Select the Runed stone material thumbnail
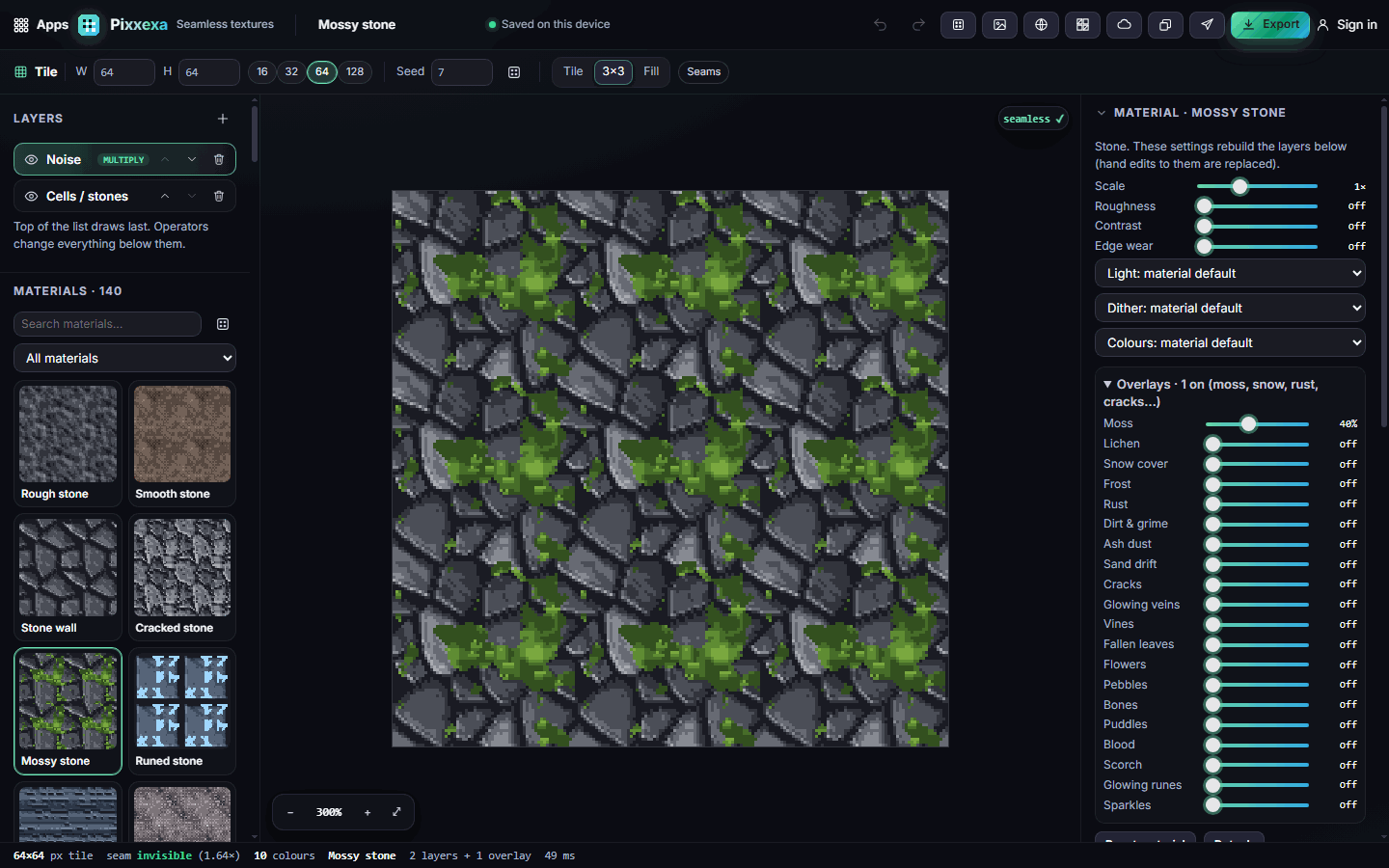 (182, 711)
